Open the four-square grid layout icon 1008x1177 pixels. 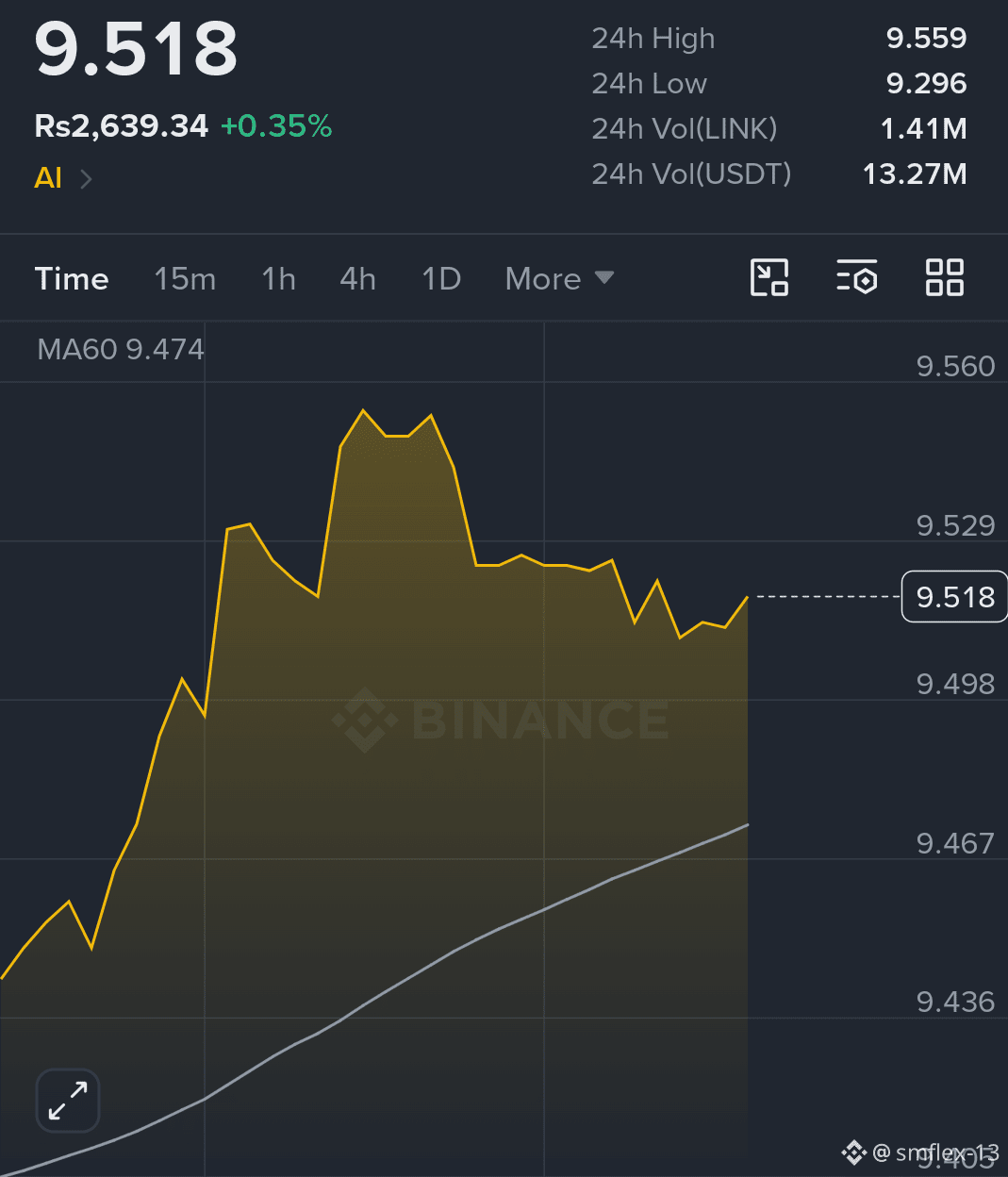click(x=944, y=278)
